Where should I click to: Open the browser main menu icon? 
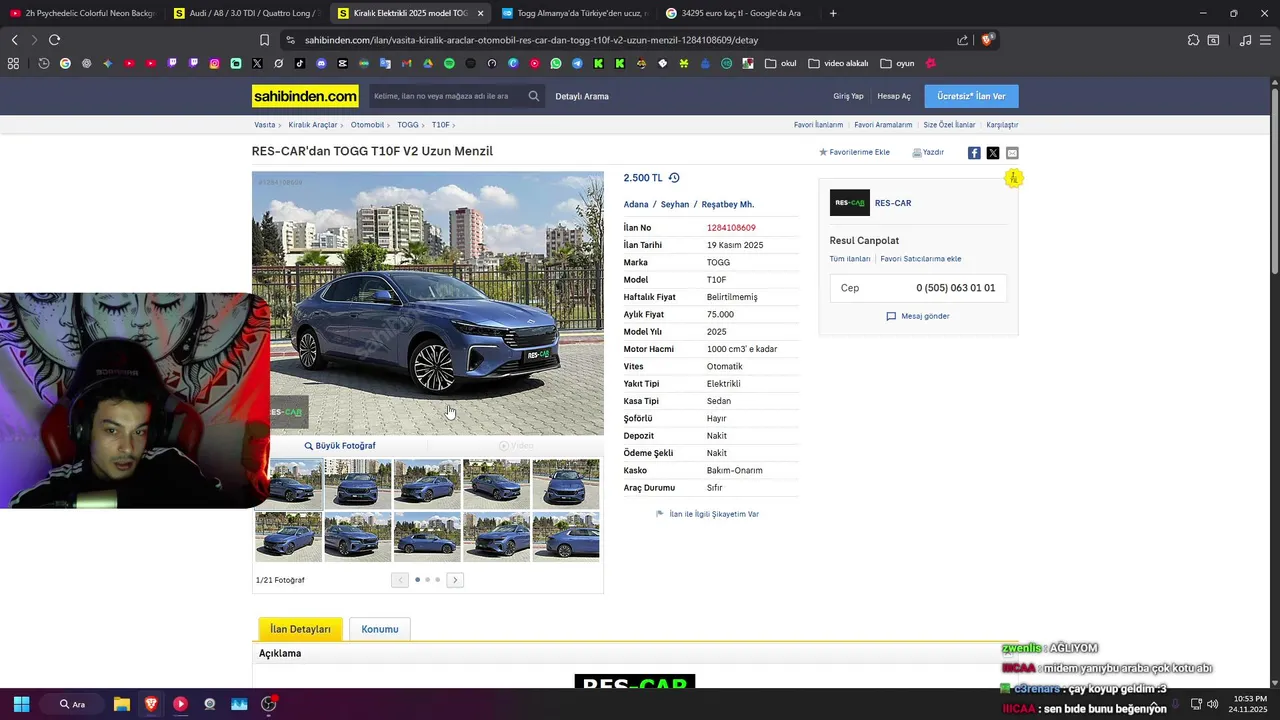tap(1266, 40)
